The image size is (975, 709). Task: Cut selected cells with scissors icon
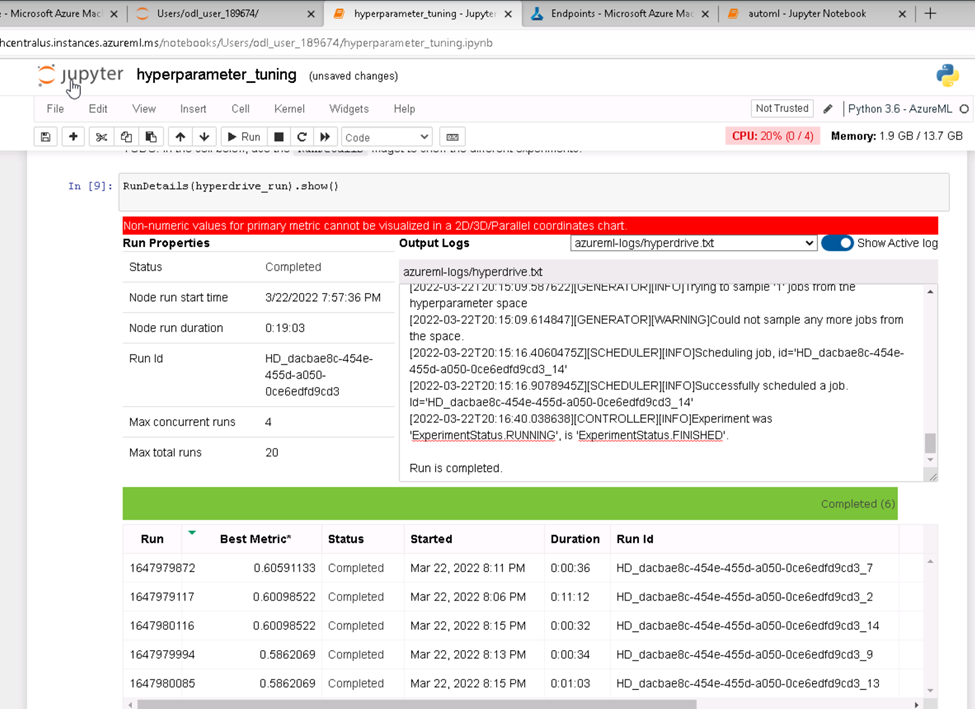pyautogui.click(x=101, y=137)
